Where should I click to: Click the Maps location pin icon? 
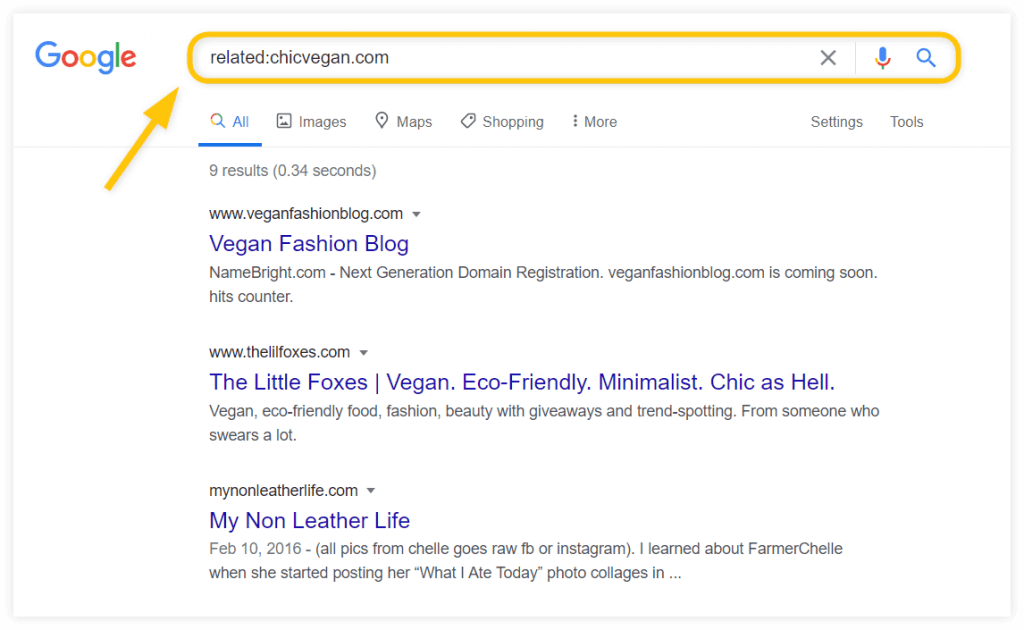pos(381,121)
